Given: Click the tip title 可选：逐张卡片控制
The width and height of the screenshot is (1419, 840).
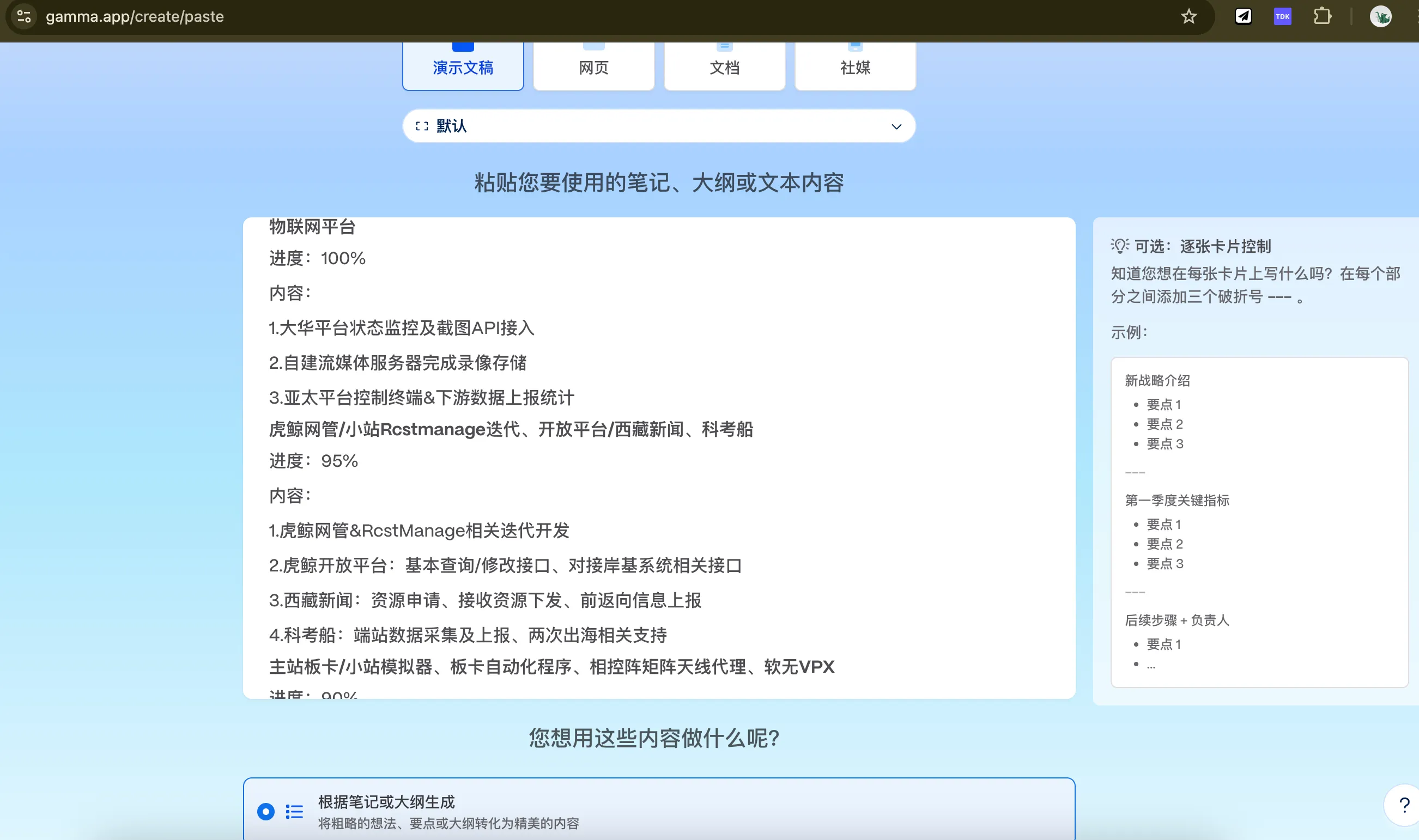Looking at the screenshot, I should pos(1203,246).
